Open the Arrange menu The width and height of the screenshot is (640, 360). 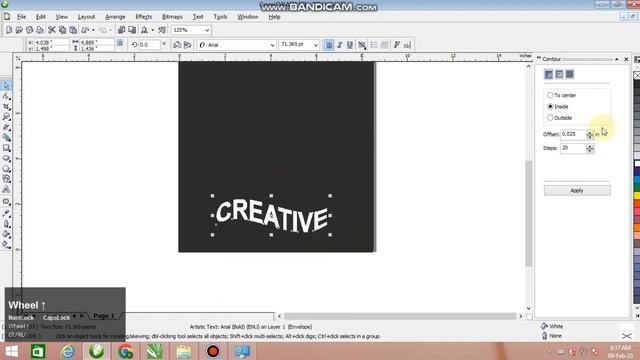[x=115, y=17]
